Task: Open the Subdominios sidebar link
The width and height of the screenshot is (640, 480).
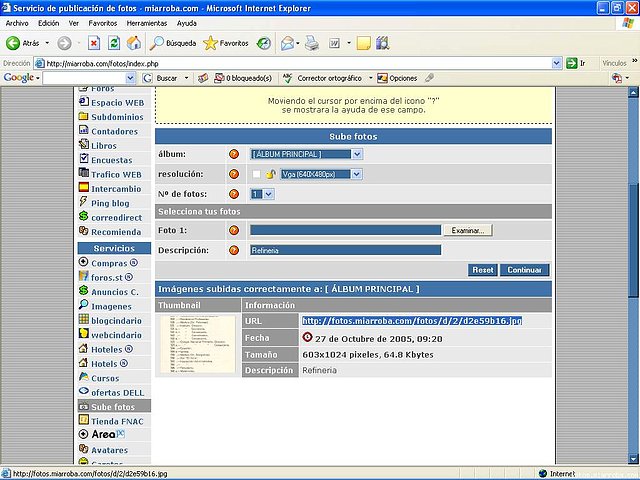Action: (x=117, y=117)
